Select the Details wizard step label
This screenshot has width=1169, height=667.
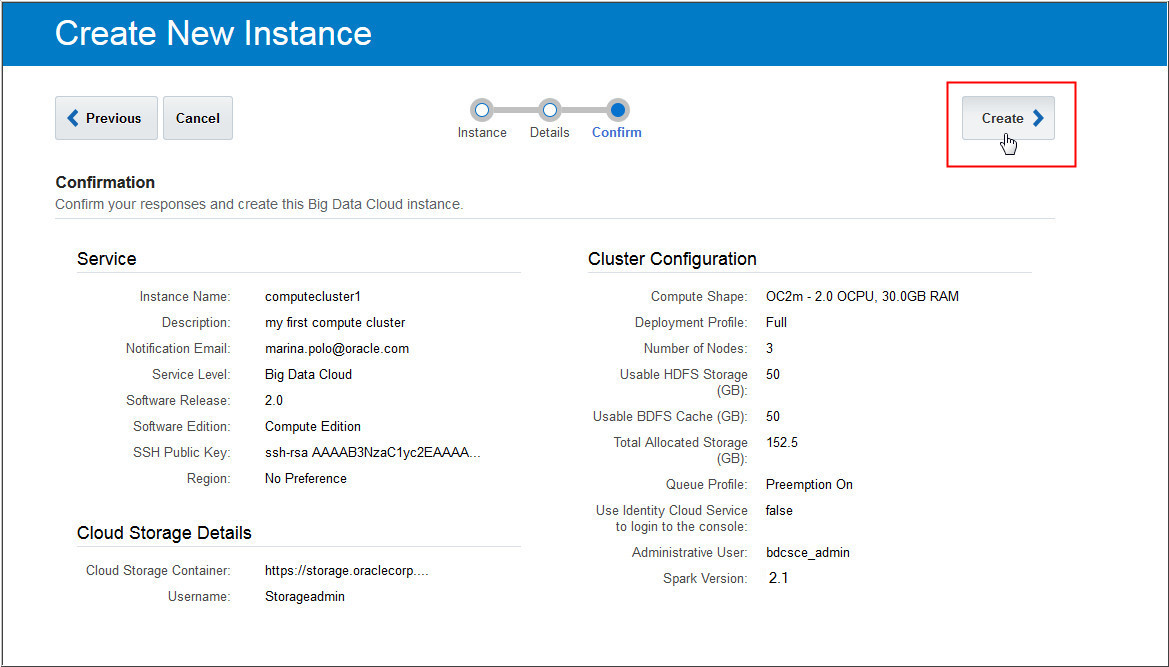tap(550, 132)
